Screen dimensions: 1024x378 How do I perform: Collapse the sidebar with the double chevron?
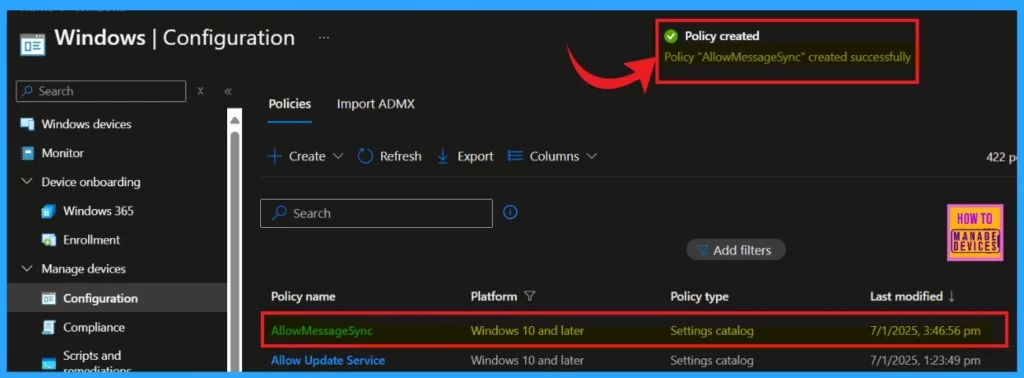coord(228,91)
